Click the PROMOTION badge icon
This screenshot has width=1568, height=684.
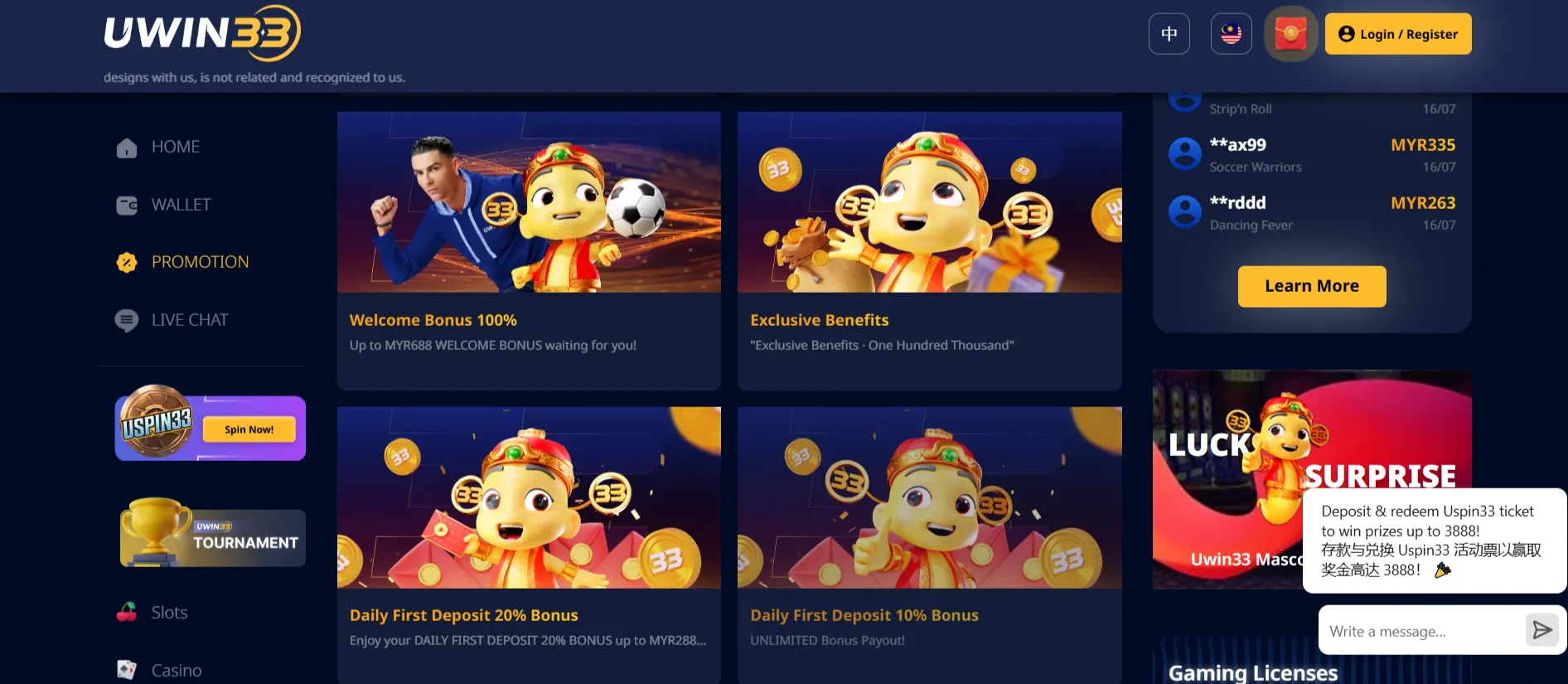click(x=127, y=262)
